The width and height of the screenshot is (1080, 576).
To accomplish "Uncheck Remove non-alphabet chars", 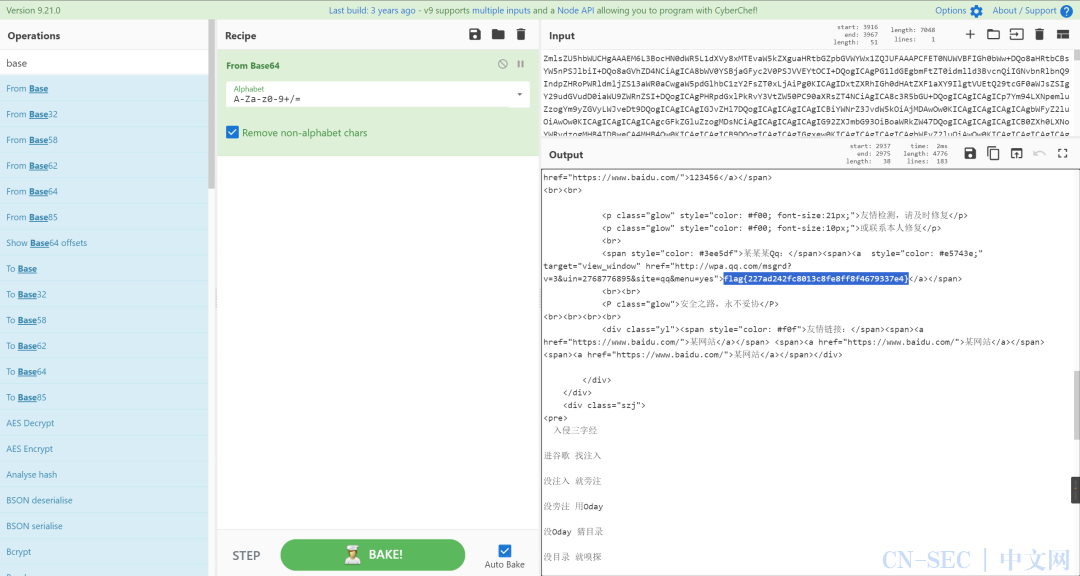I will pyautogui.click(x=233, y=132).
